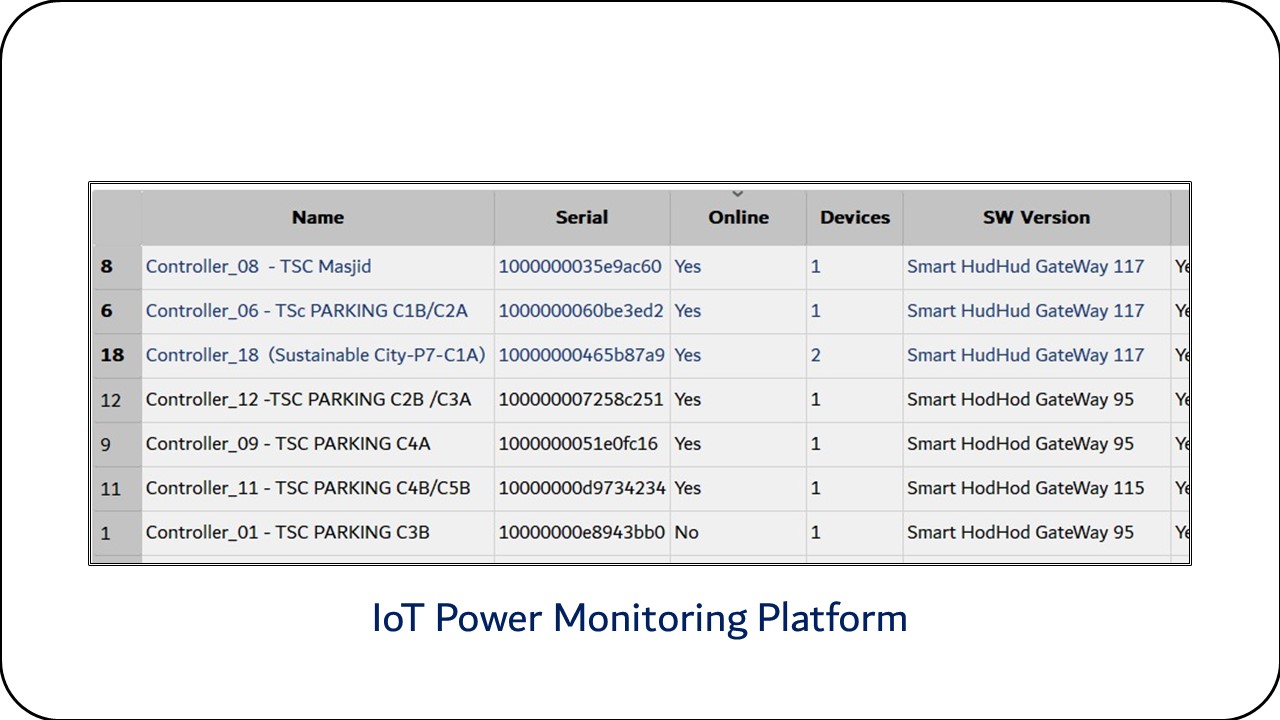Click the 'No' online status for Controller_01
1280x720 pixels.
tap(686, 533)
